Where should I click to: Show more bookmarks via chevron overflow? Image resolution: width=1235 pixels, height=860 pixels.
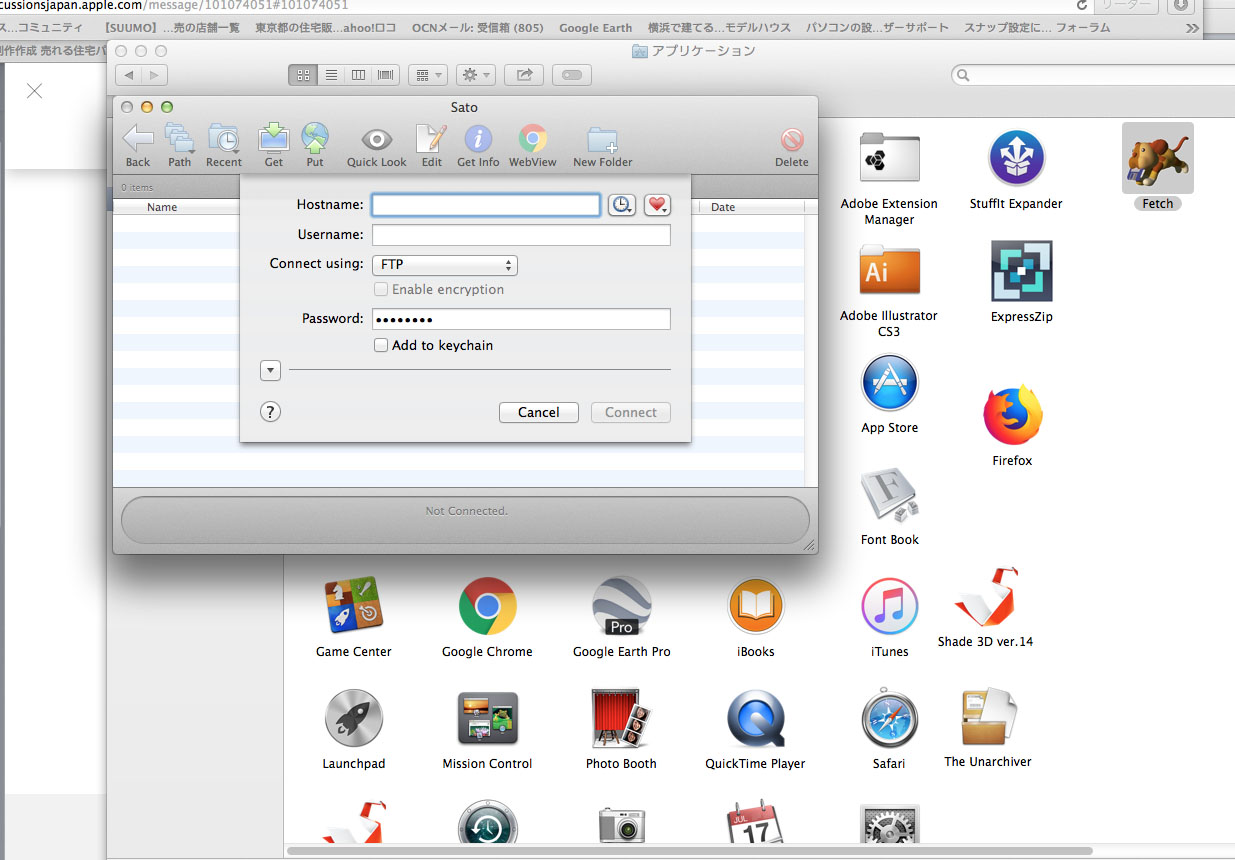[x=1192, y=28]
